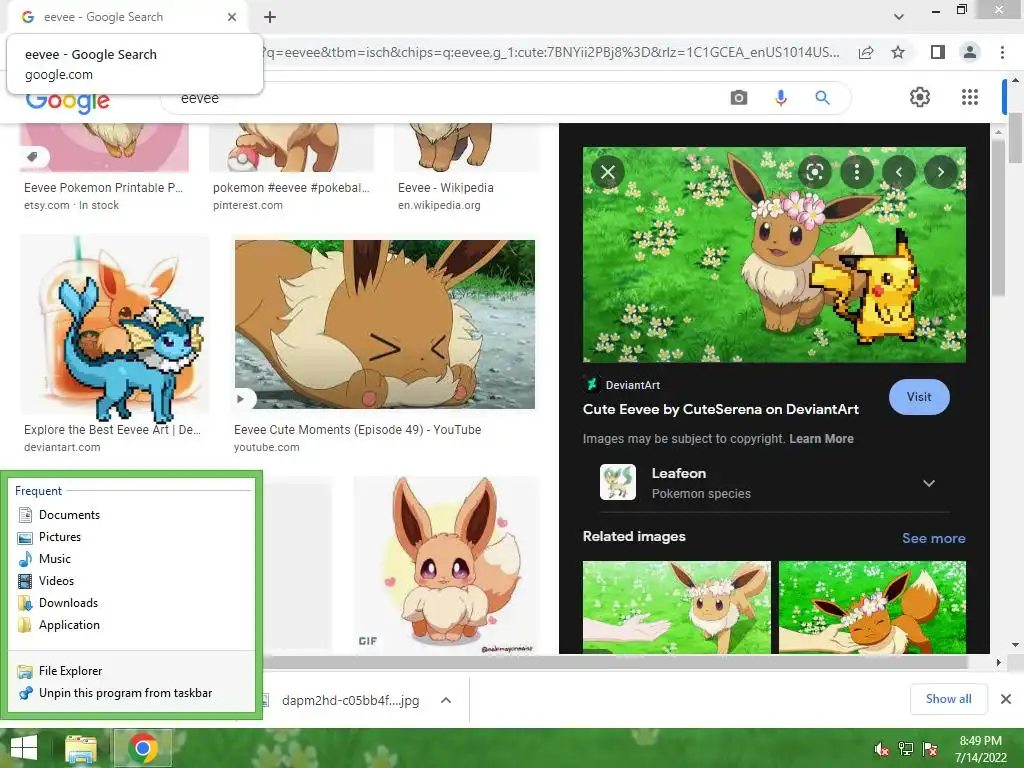Open pokemon #eevee pinterest result title

(x=291, y=187)
